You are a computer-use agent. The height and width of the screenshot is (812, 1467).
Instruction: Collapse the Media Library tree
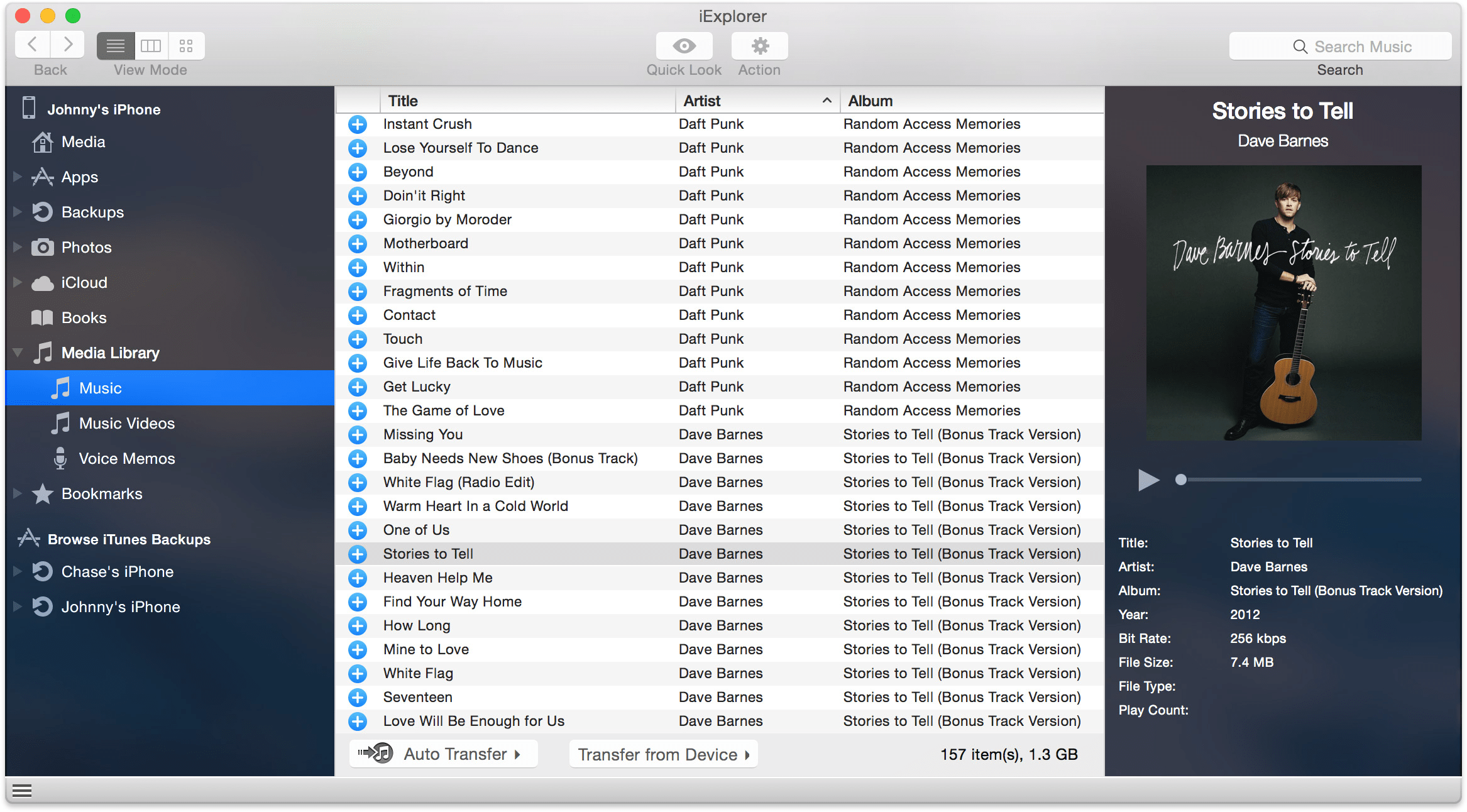(17, 353)
